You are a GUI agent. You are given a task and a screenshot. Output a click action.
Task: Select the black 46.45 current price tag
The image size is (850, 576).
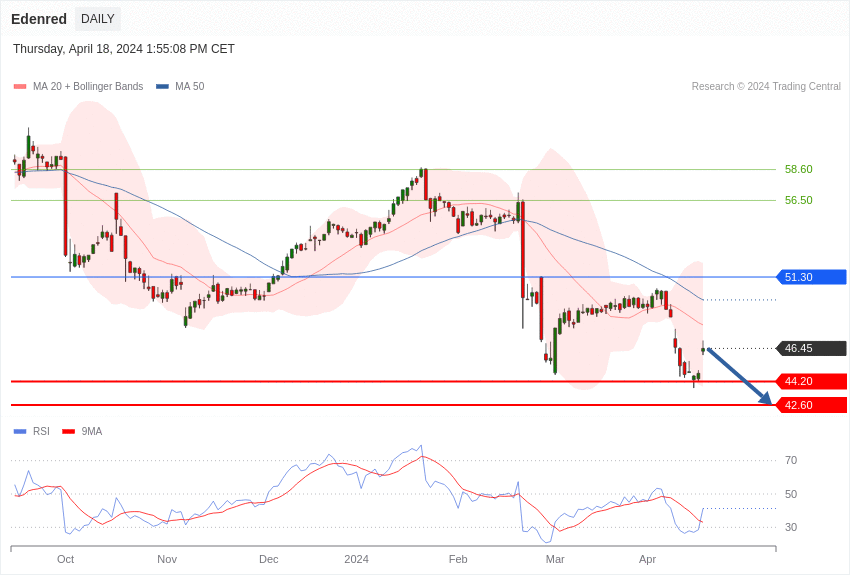click(811, 349)
